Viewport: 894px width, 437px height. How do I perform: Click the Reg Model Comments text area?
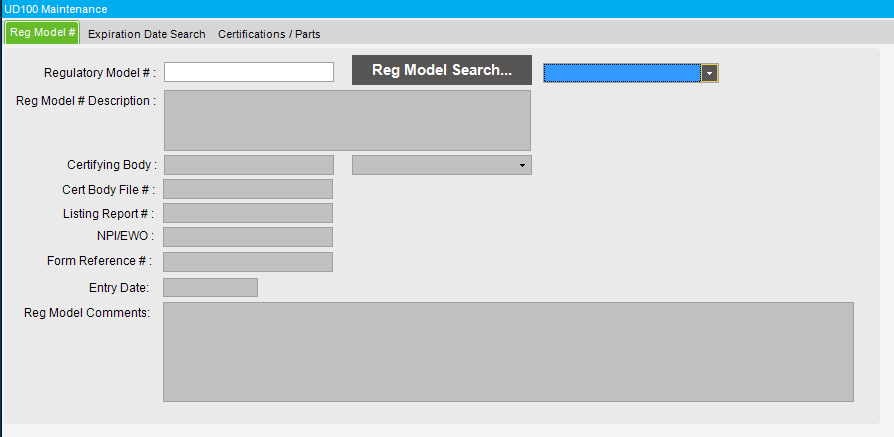(x=509, y=352)
